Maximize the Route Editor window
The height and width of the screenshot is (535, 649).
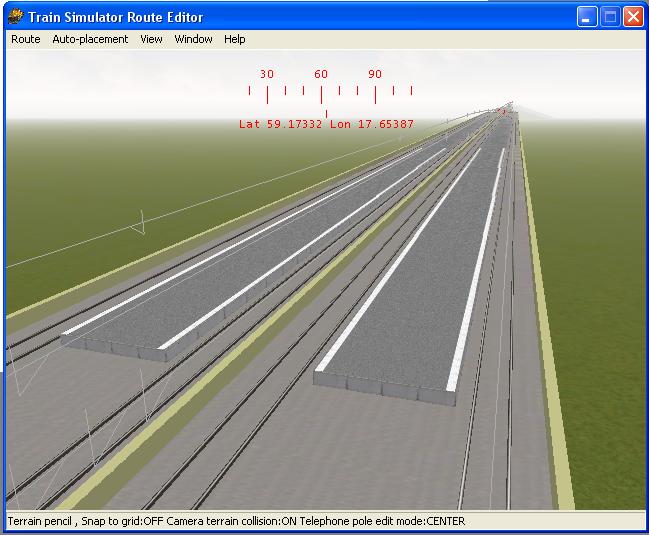(x=610, y=17)
